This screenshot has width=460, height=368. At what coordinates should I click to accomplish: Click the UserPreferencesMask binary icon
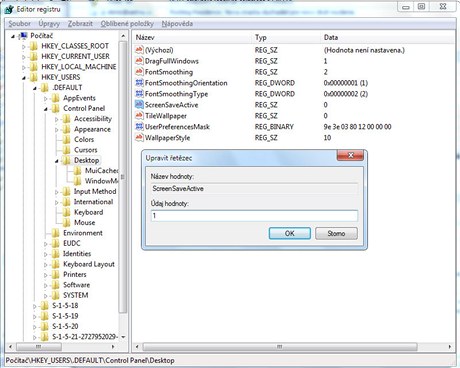pos(139,127)
